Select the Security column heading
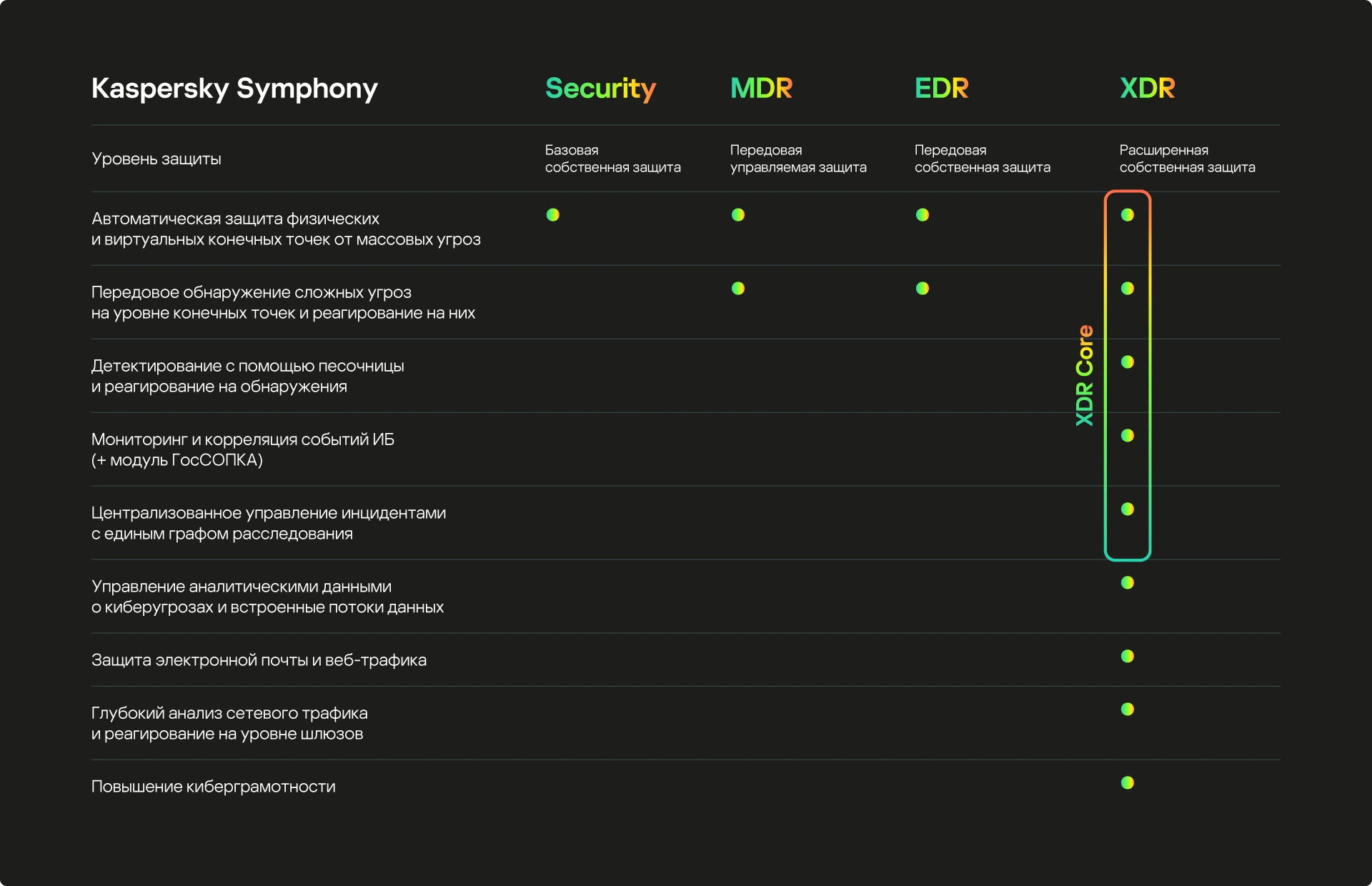 click(600, 89)
